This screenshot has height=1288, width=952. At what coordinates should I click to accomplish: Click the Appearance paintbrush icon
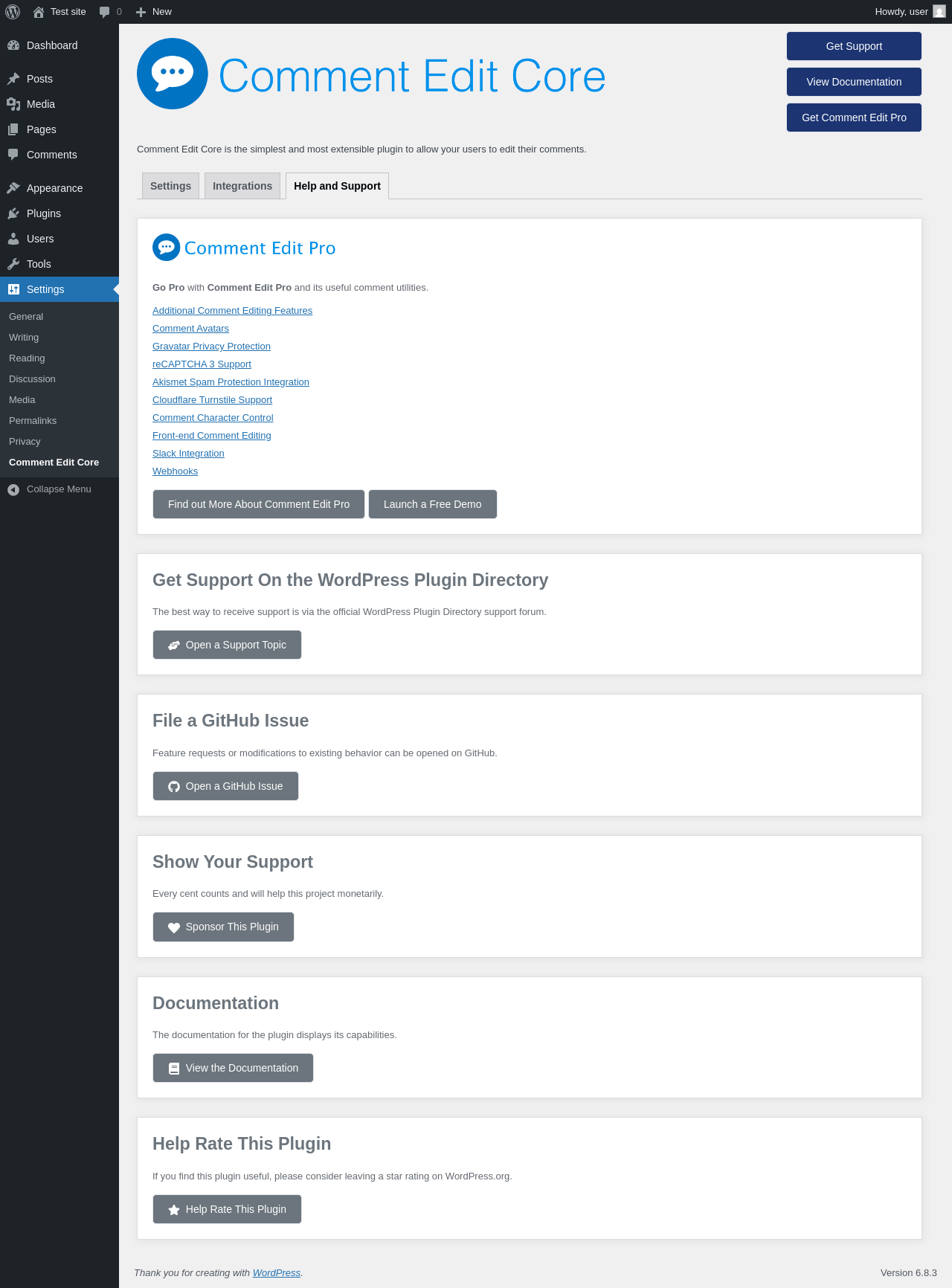(x=13, y=188)
